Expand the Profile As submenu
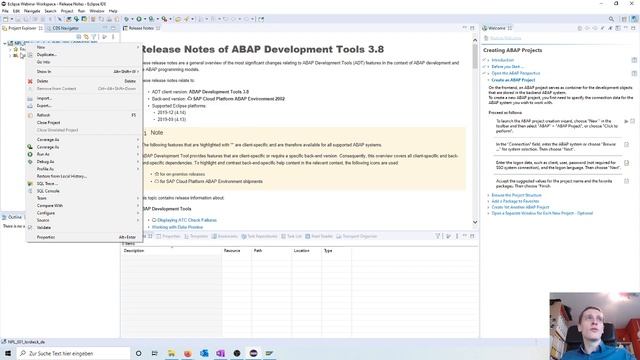The height and width of the screenshot is (360, 640). point(84,169)
